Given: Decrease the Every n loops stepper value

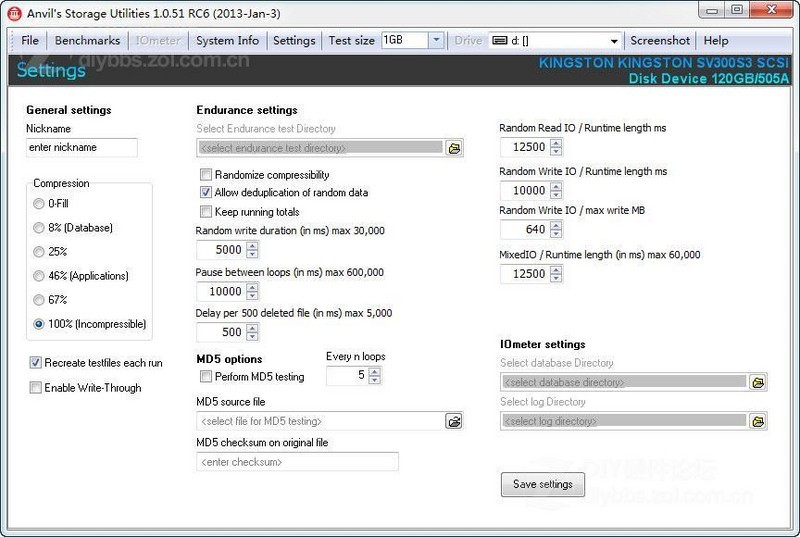Looking at the screenshot, I should click(374, 381).
